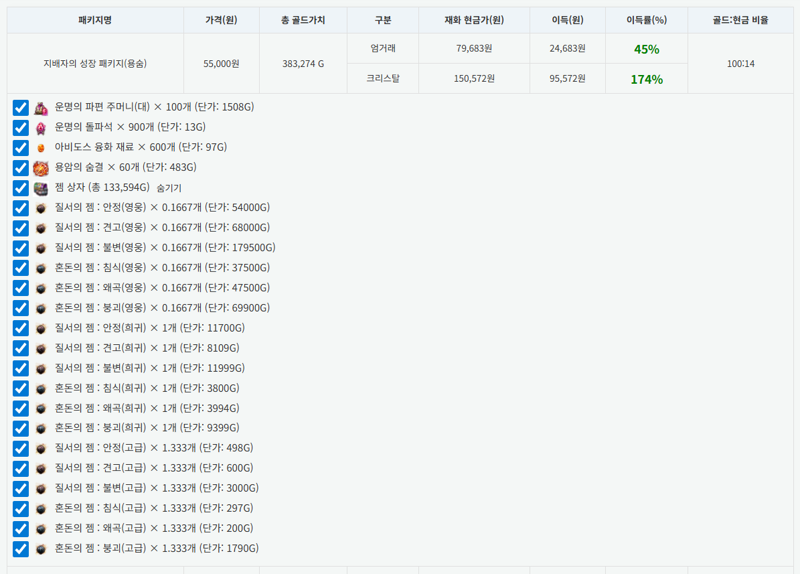Click the 100:14 ratio cell
800x574 pixels.
pyautogui.click(x=740, y=64)
